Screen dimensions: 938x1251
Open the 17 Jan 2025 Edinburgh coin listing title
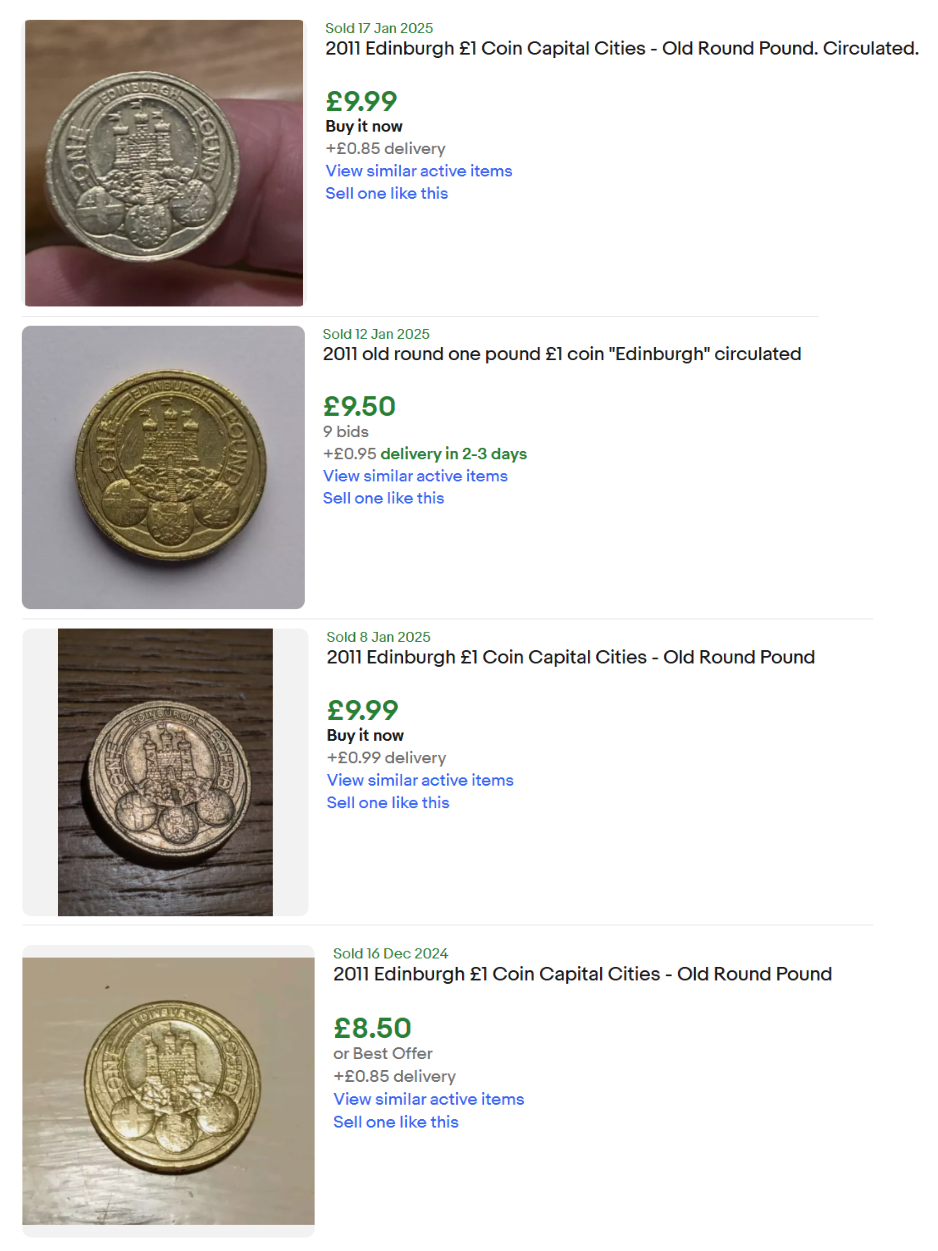pos(620,48)
